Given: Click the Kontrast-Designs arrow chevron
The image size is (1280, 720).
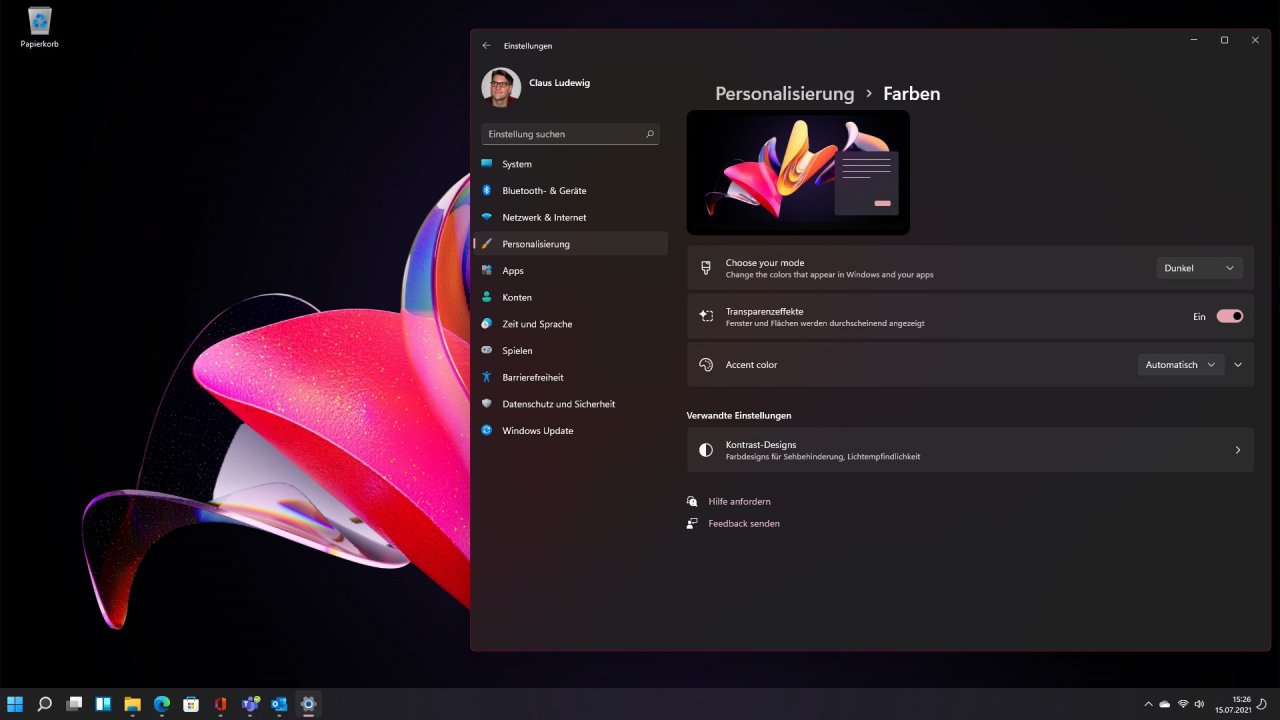Looking at the screenshot, I should pyautogui.click(x=1238, y=450).
